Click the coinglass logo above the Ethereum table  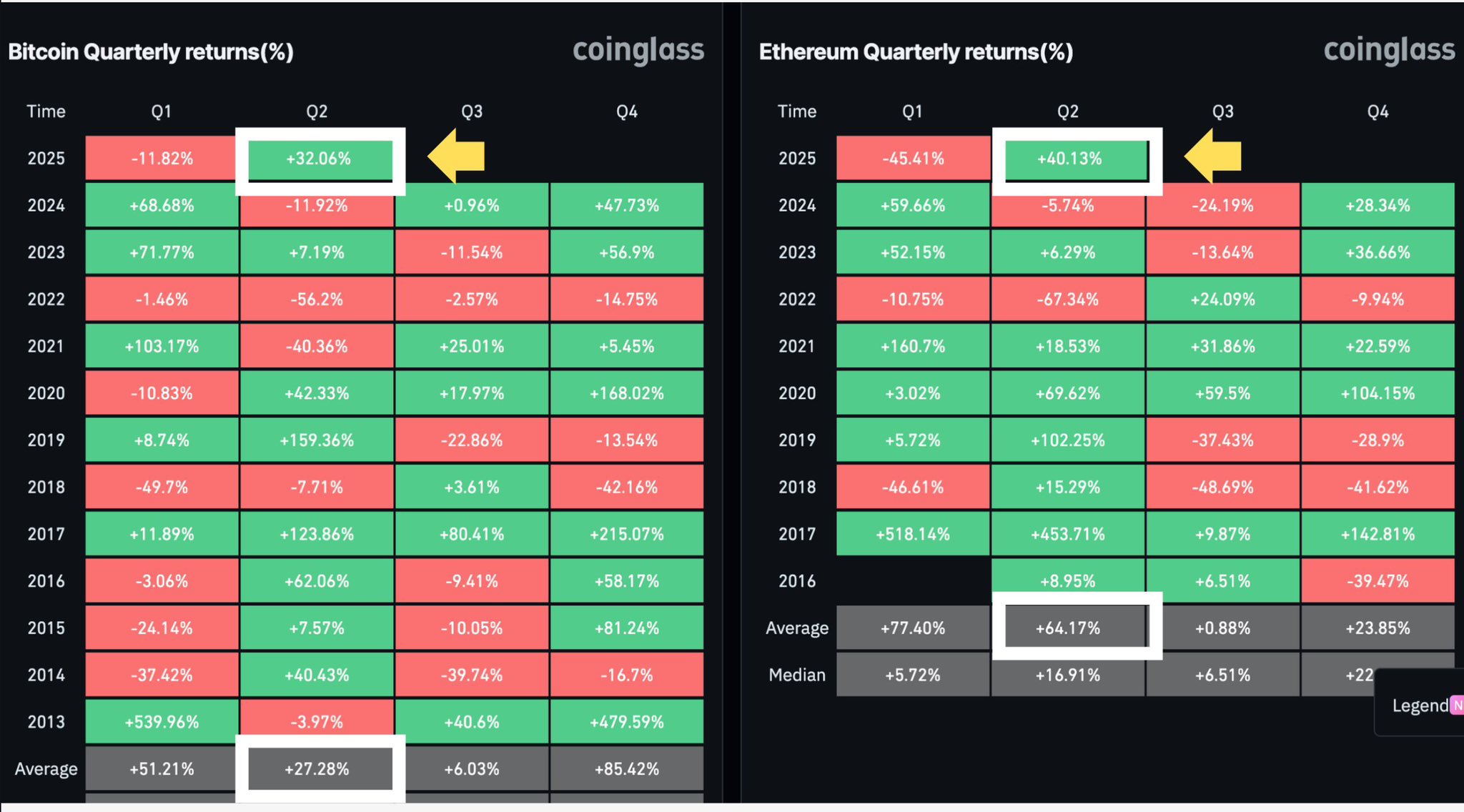point(1389,50)
